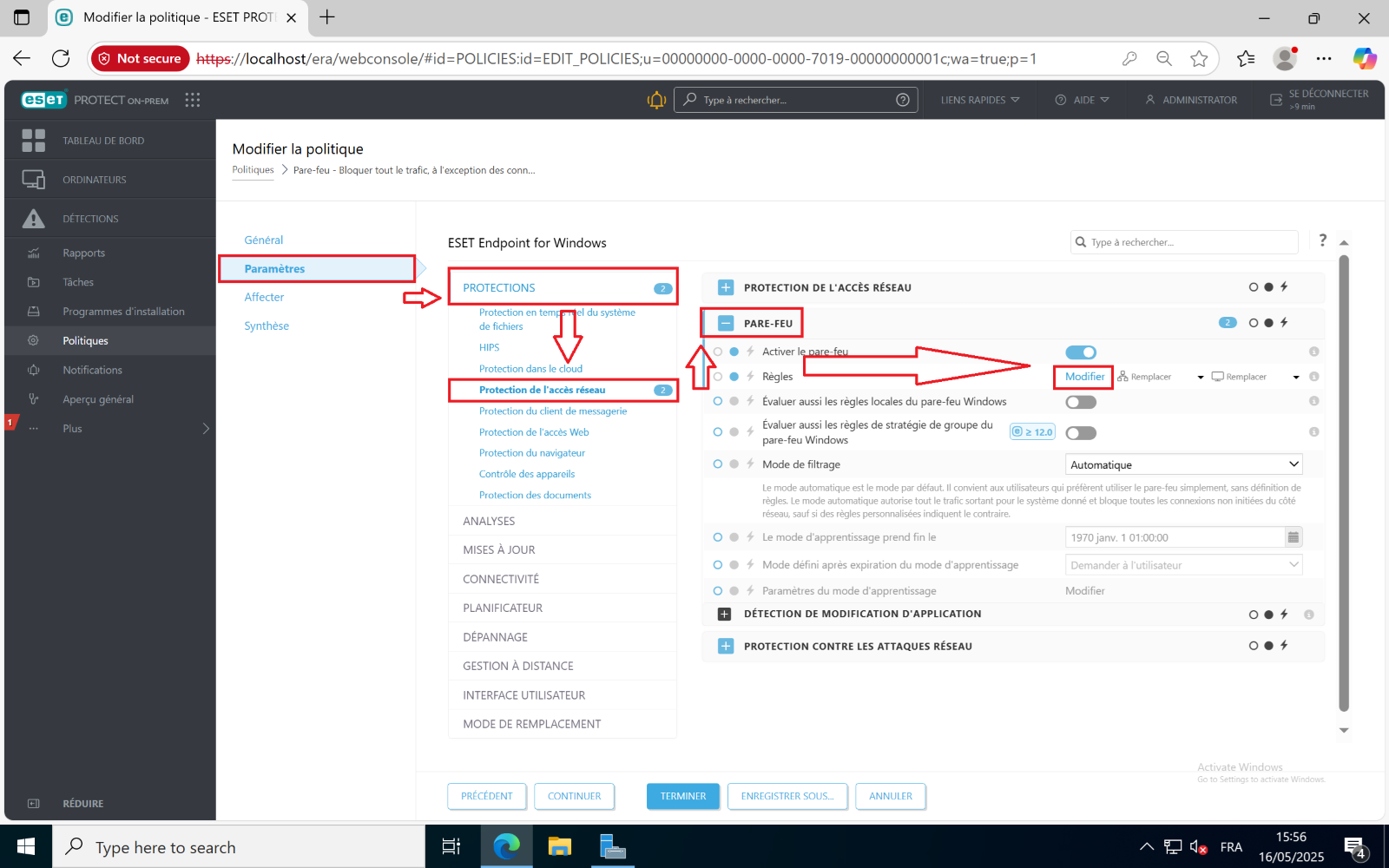Select not-apply circle on Pare-feu header

[x=1253, y=323]
